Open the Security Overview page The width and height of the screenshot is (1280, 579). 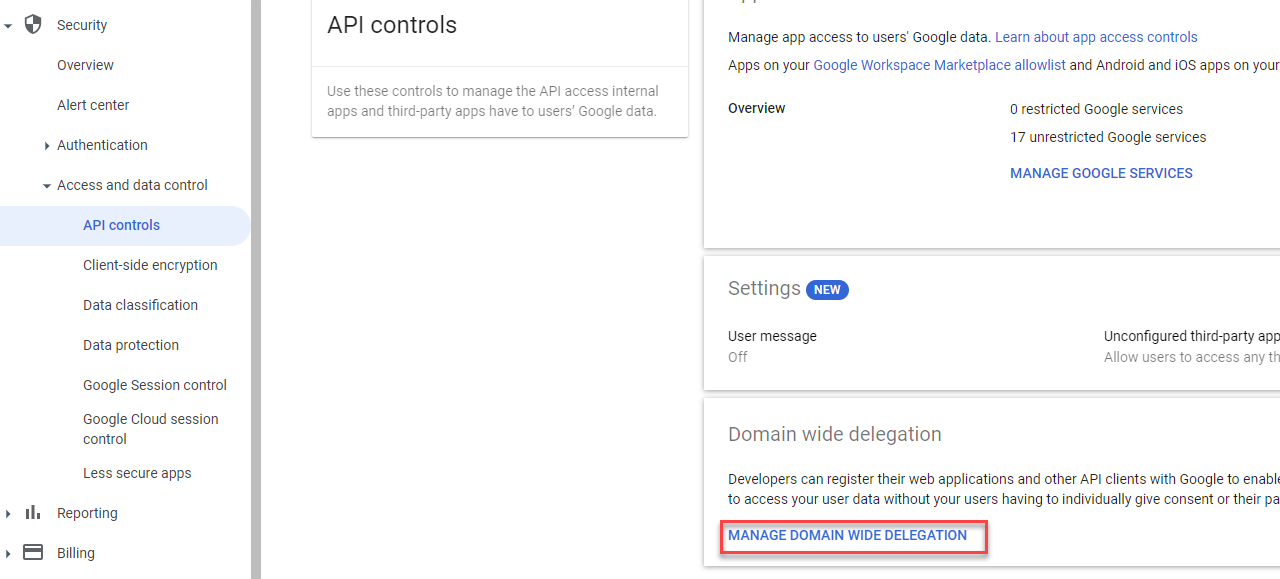coord(85,65)
